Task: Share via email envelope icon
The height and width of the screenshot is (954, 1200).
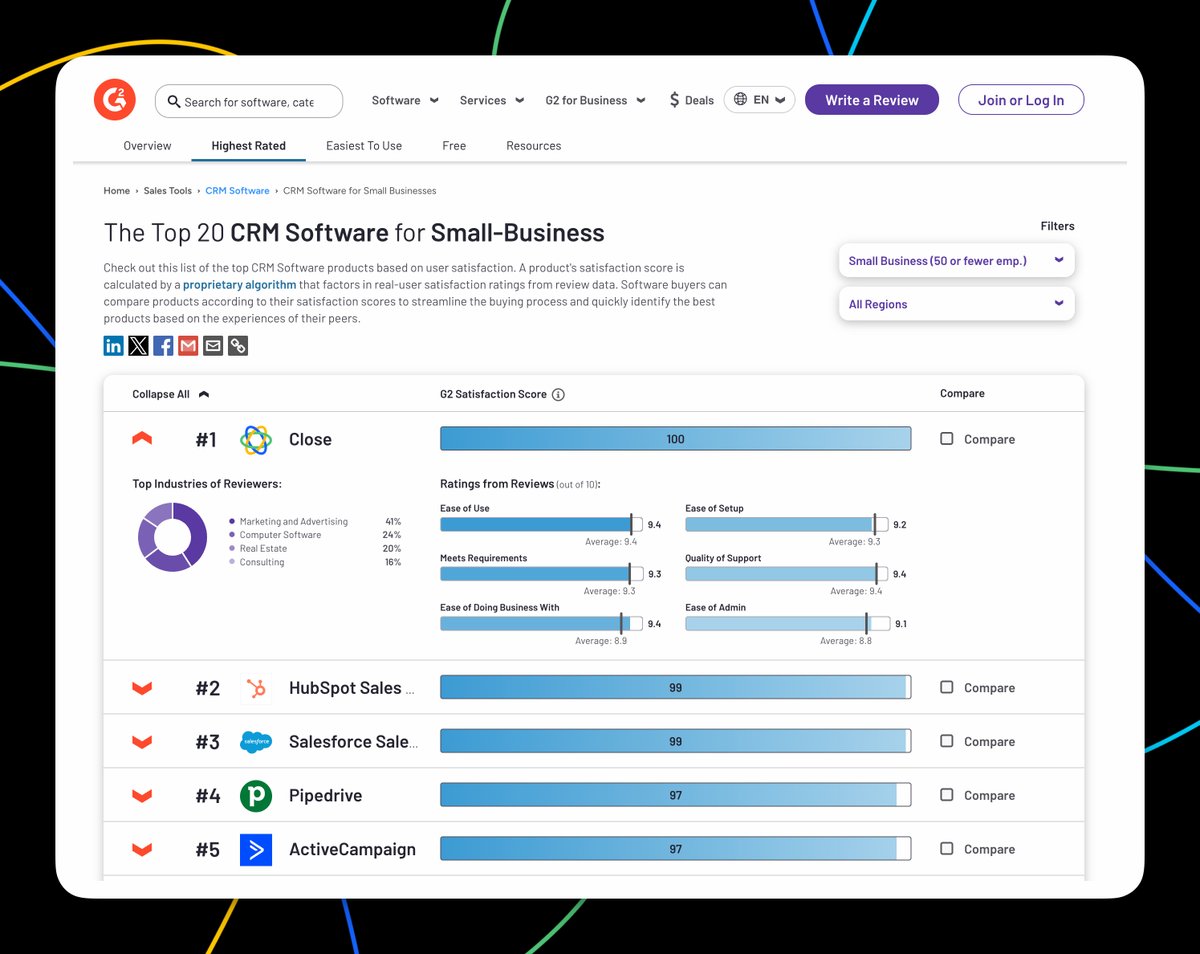Action: point(213,346)
